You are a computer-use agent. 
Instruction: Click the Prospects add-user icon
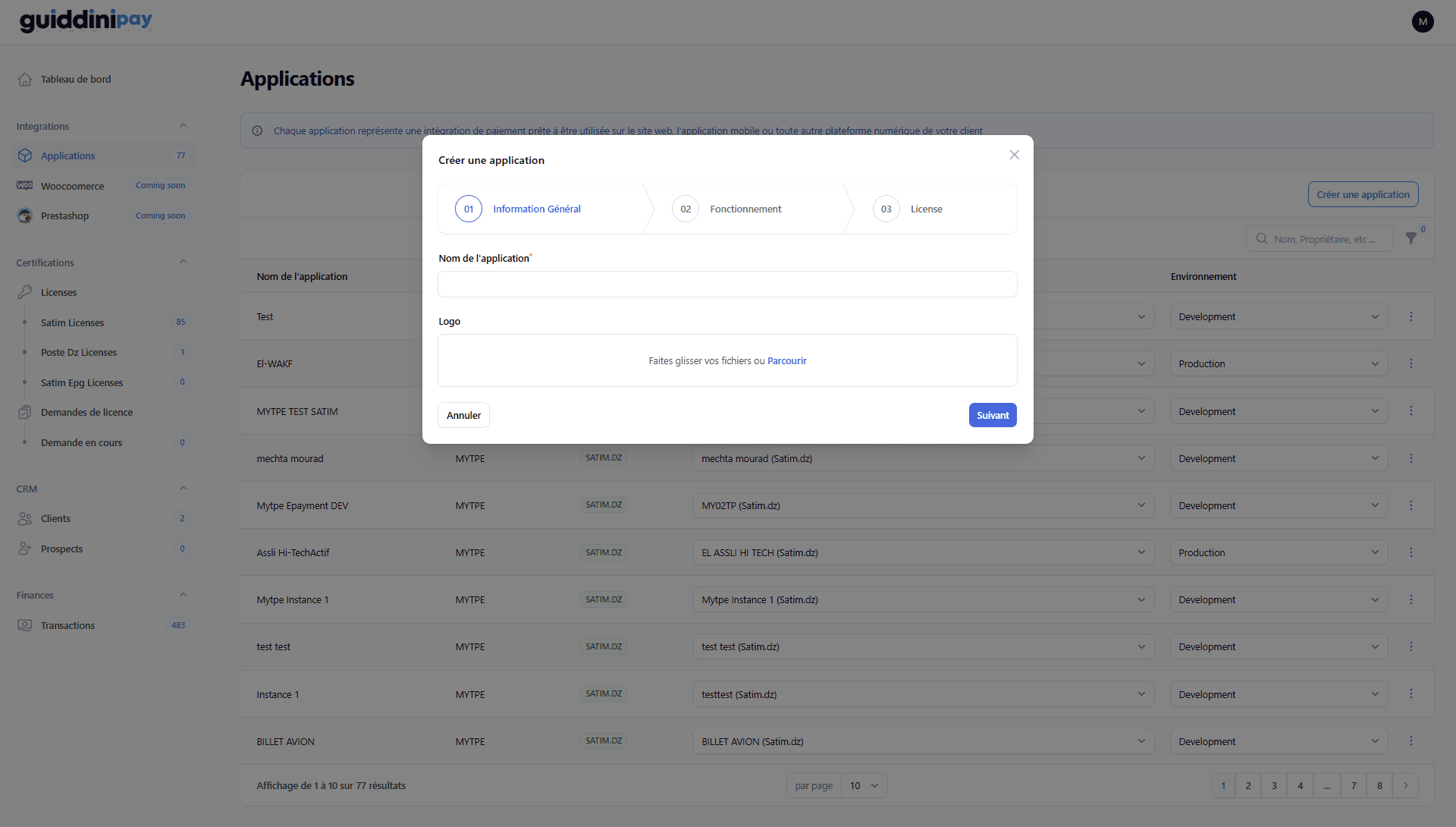tap(25, 549)
